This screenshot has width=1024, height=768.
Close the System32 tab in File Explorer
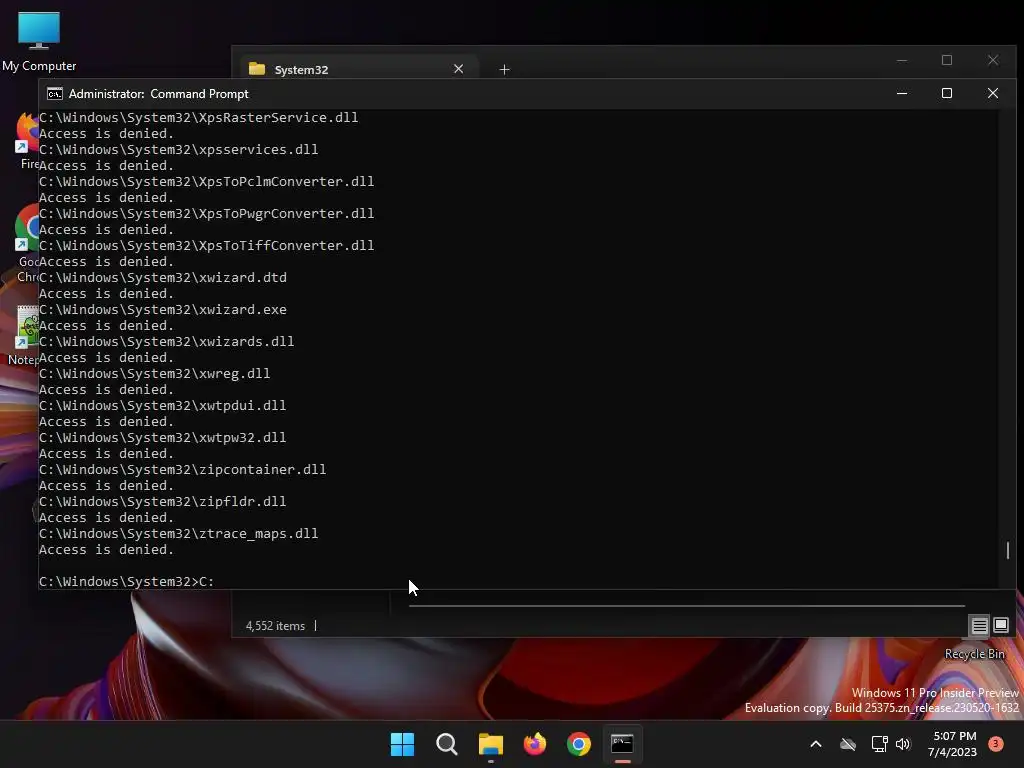tap(458, 69)
